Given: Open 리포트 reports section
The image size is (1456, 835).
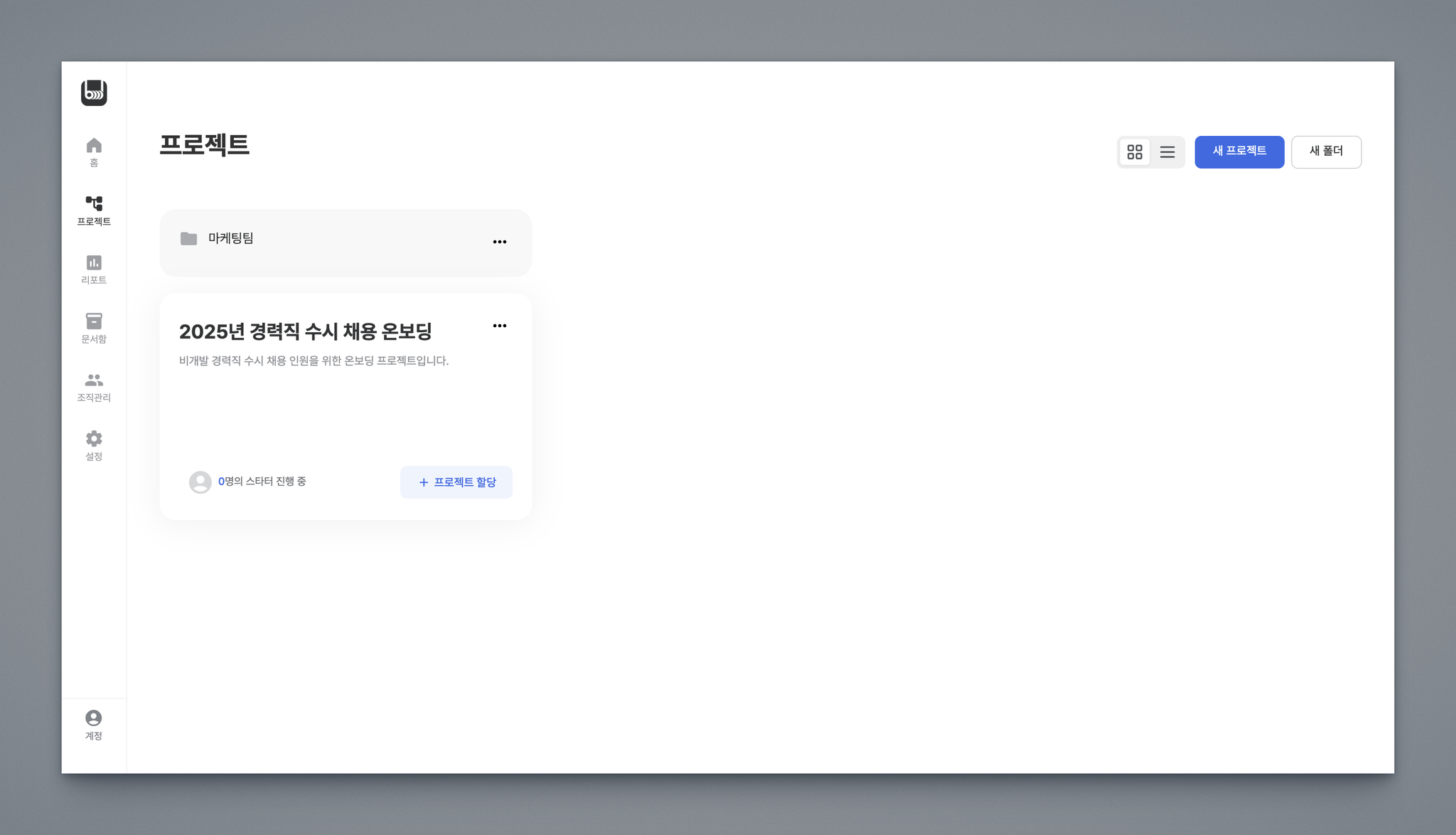Looking at the screenshot, I should click(x=94, y=270).
